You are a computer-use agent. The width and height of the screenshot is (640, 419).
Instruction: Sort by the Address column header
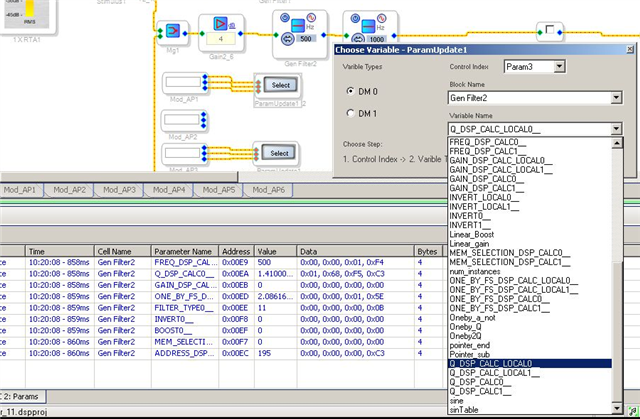236,251
